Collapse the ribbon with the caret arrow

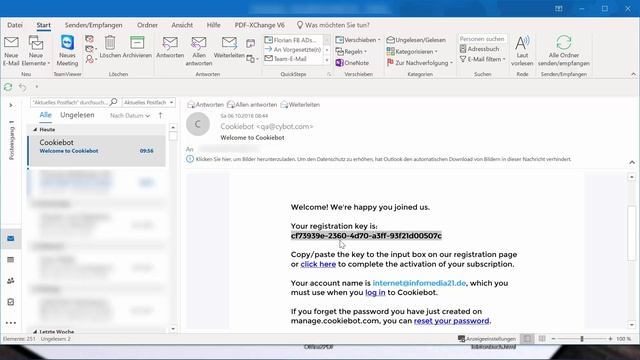(633, 74)
